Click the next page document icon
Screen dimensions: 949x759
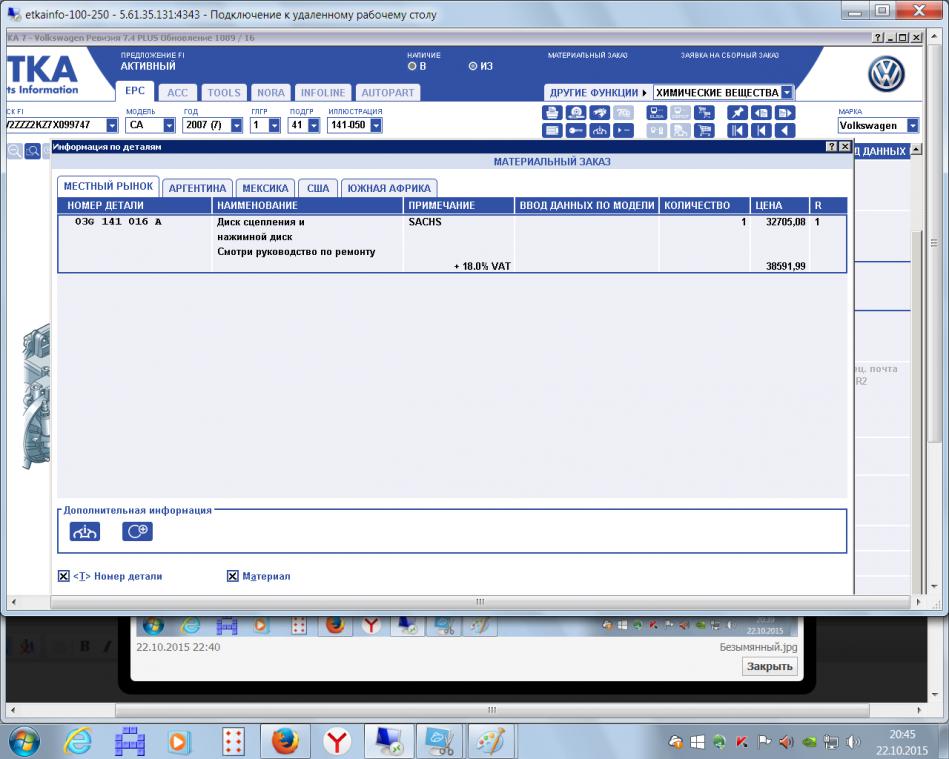(x=784, y=113)
